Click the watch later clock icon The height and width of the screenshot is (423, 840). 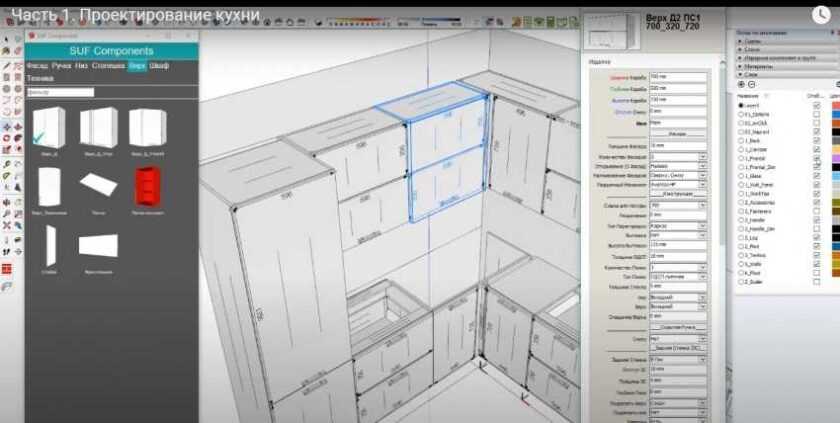pyautogui.click(x=822, y=14)
